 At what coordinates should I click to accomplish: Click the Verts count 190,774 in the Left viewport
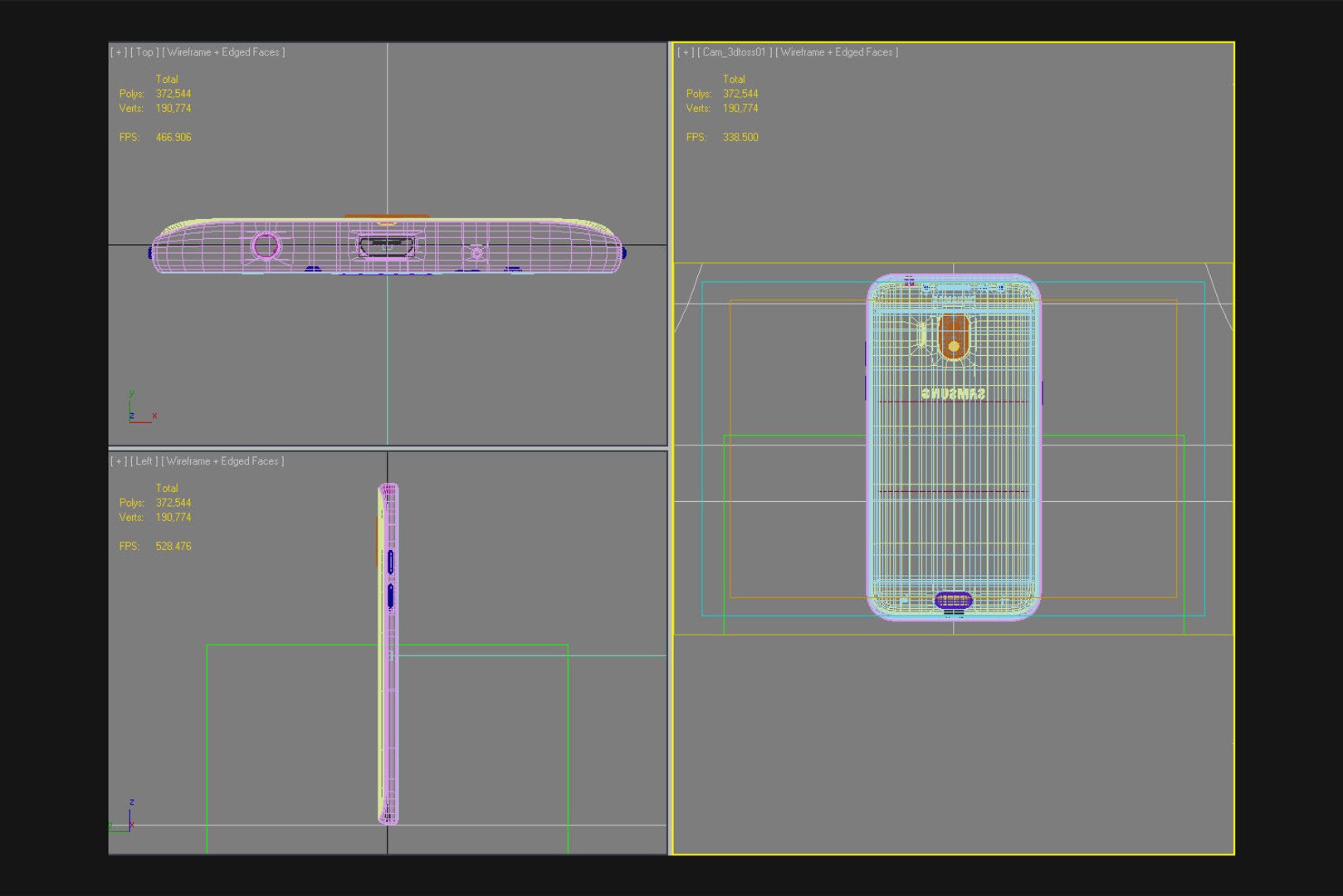pos(173,518)
